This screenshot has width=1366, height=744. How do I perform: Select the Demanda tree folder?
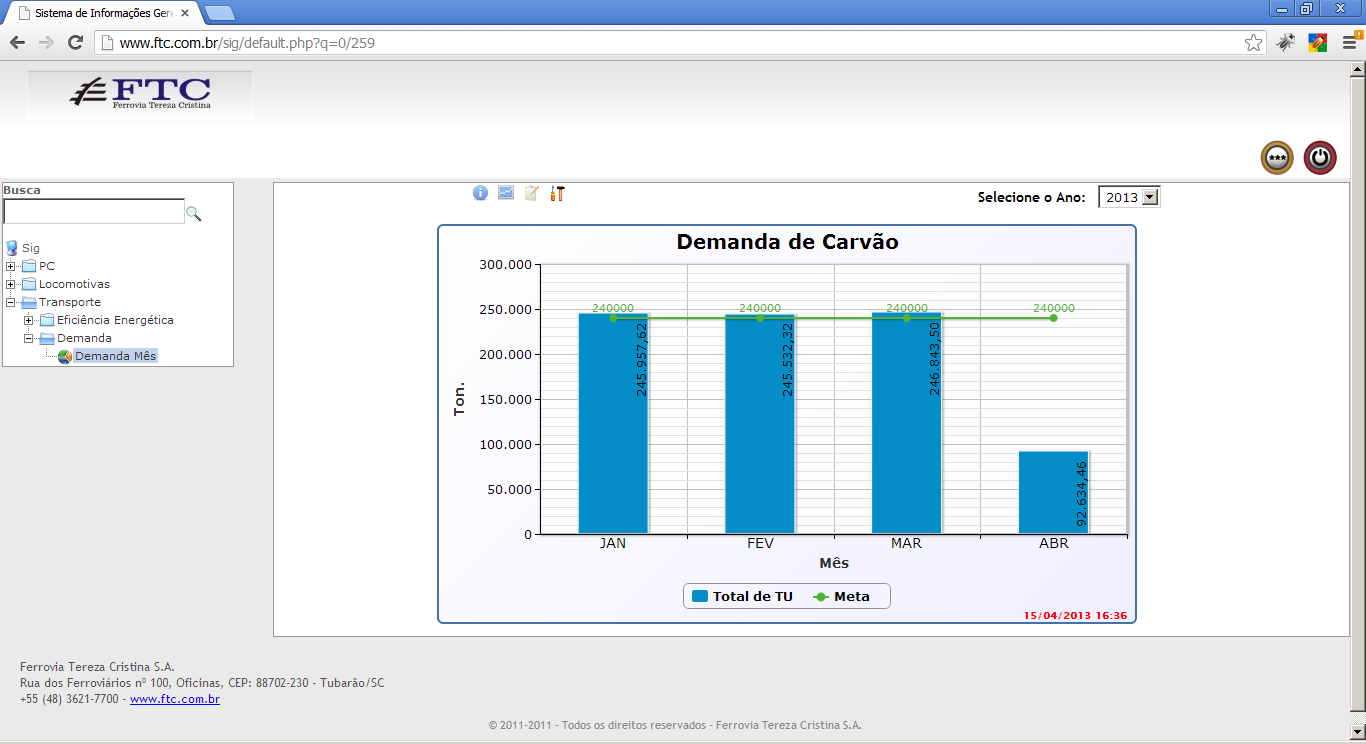coord(84,338)
